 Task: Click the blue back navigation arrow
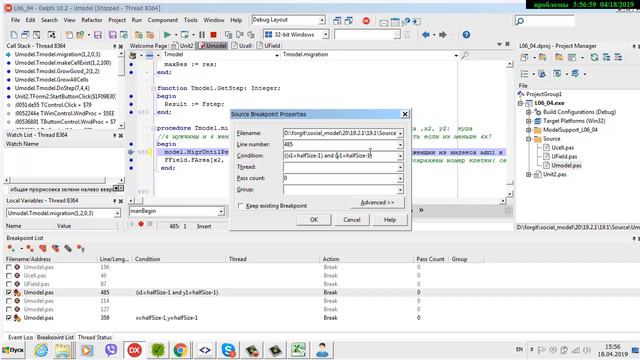point(425,35)
